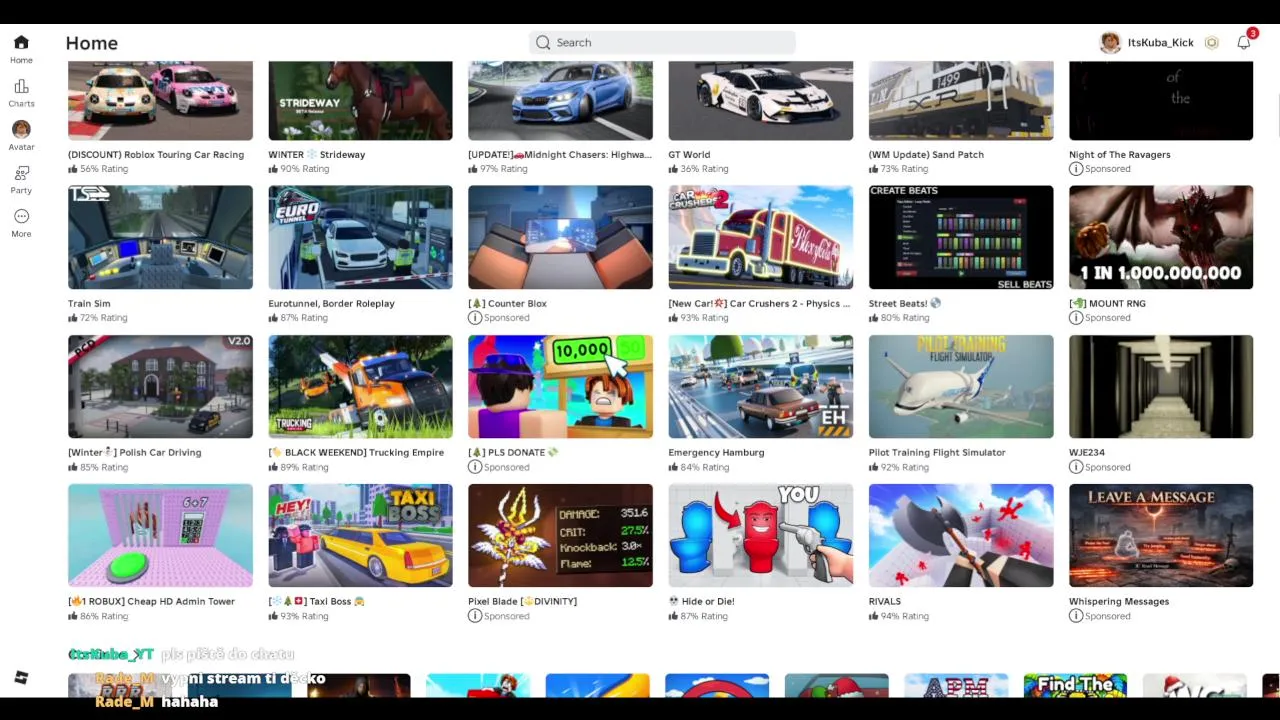Click the thumbs-up rating icon under Street Beats
The width and height of the screenshot is (1280, 720).
874,318
